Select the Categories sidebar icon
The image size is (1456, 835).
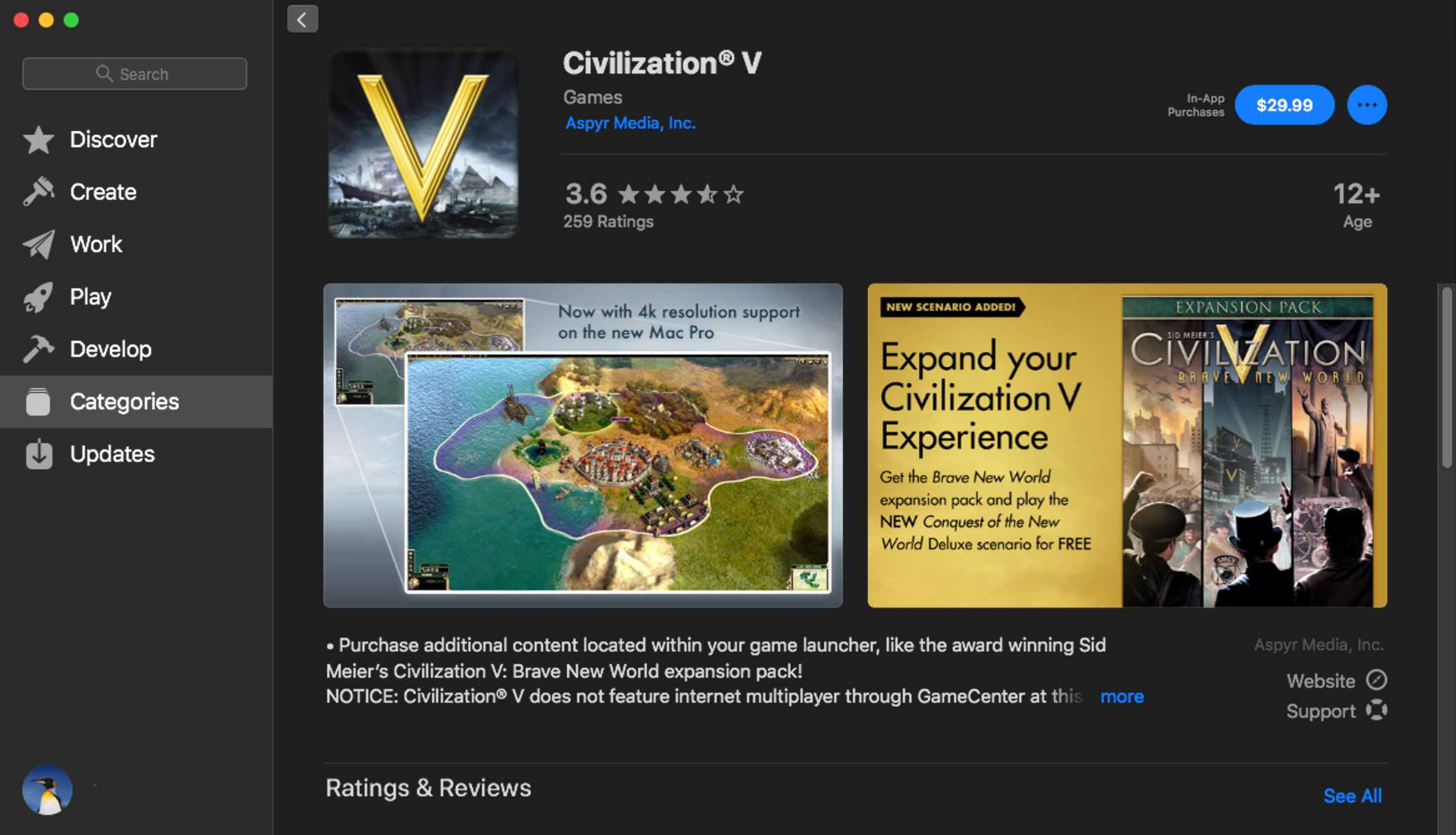(x=38, y=400)
